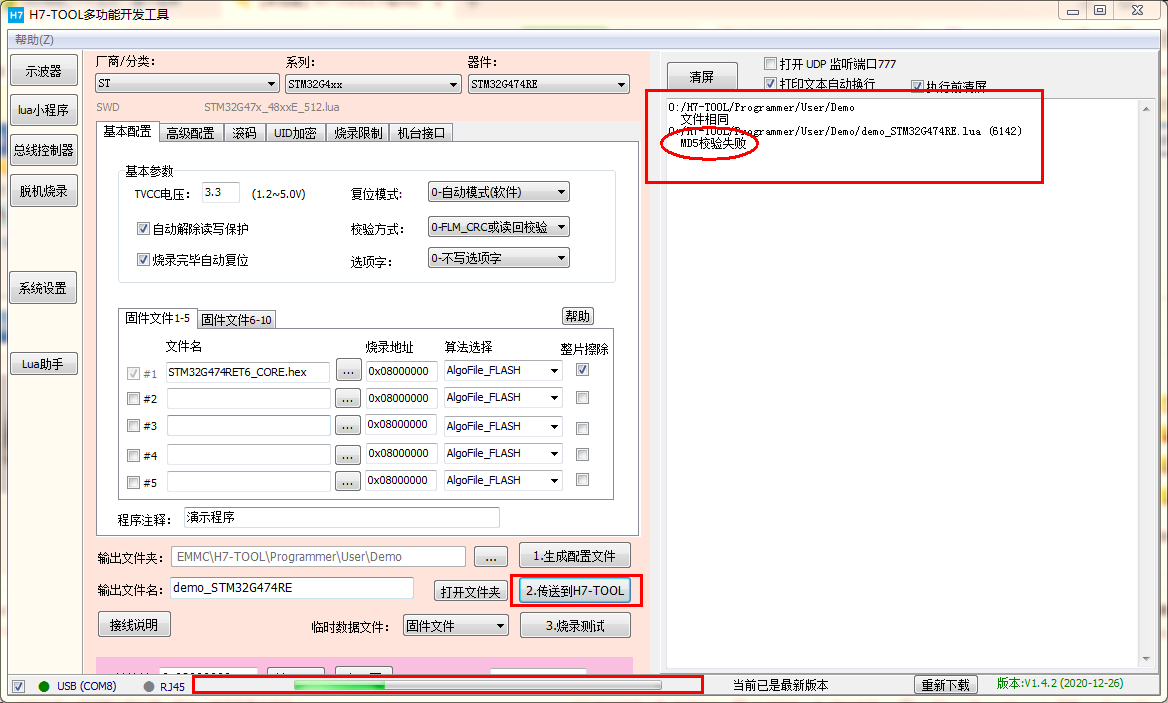Open the 帮助(Z) menu

34,39
